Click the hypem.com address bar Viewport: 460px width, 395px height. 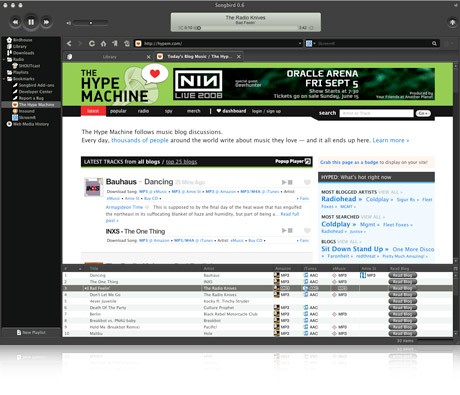(x=218, y=43)
